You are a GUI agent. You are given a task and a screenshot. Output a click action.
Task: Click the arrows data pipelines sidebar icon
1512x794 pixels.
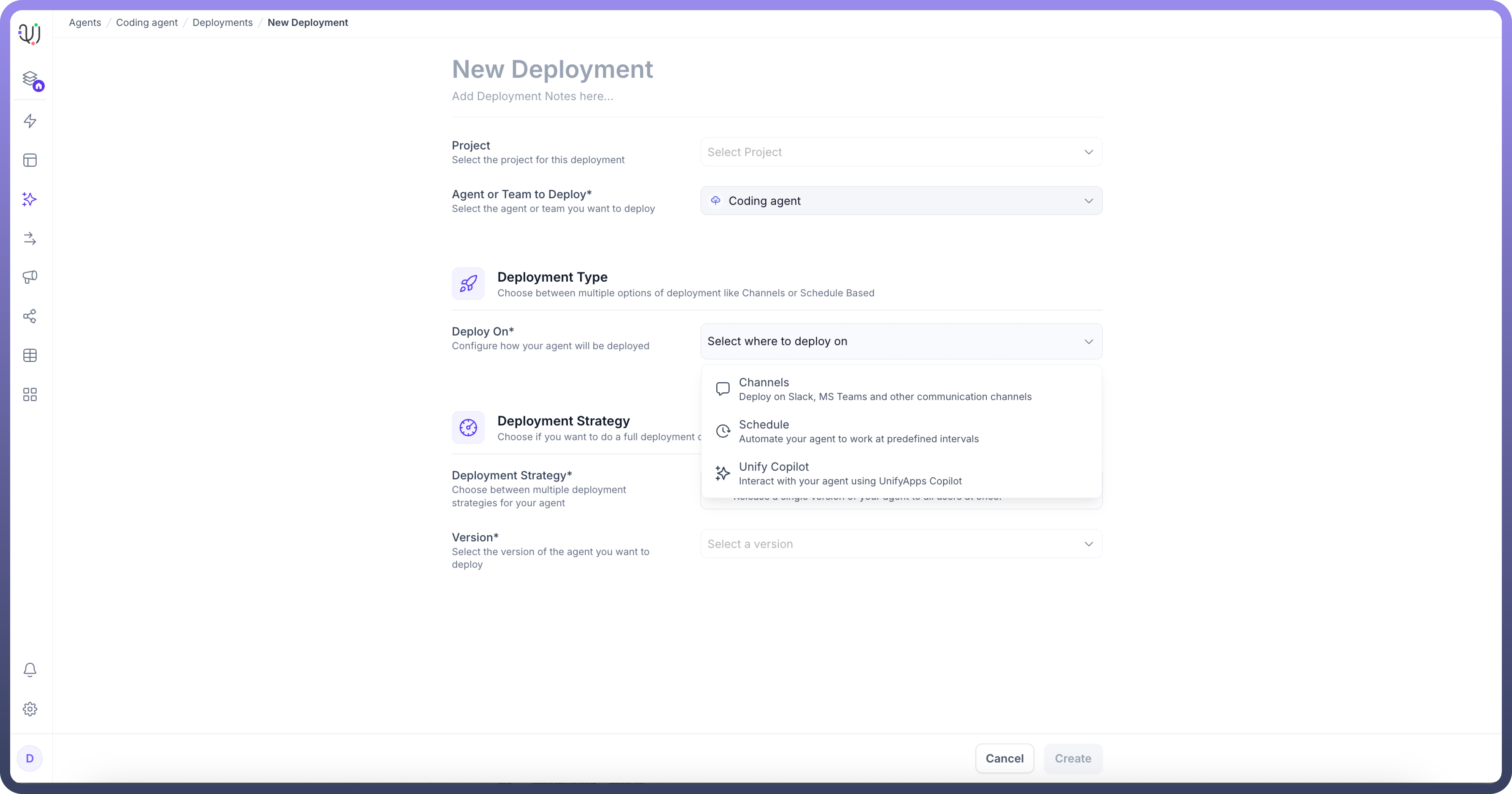30,239
